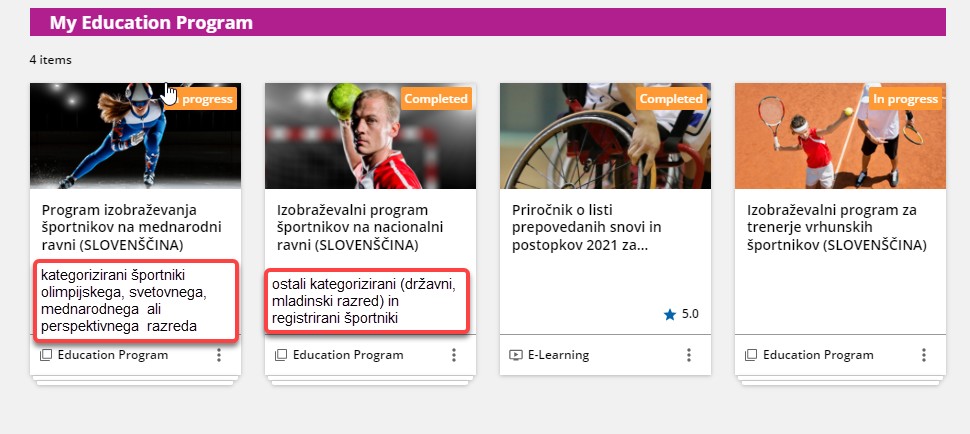Screen dimensions: 970x434
Task: Open wheelchair athlete thumbnail image
Action: (606, 136)
